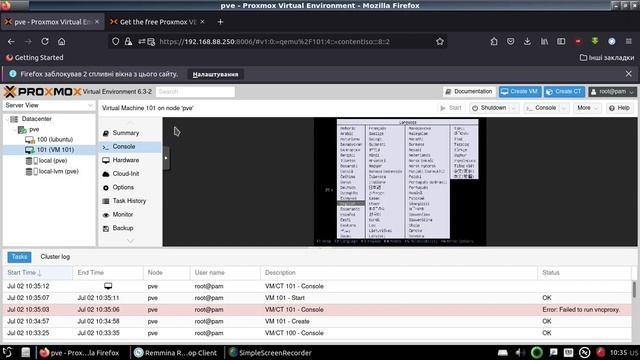This screenshot has height=360, width=640.
Task: Sort by the Status column header
Action: 584,273
